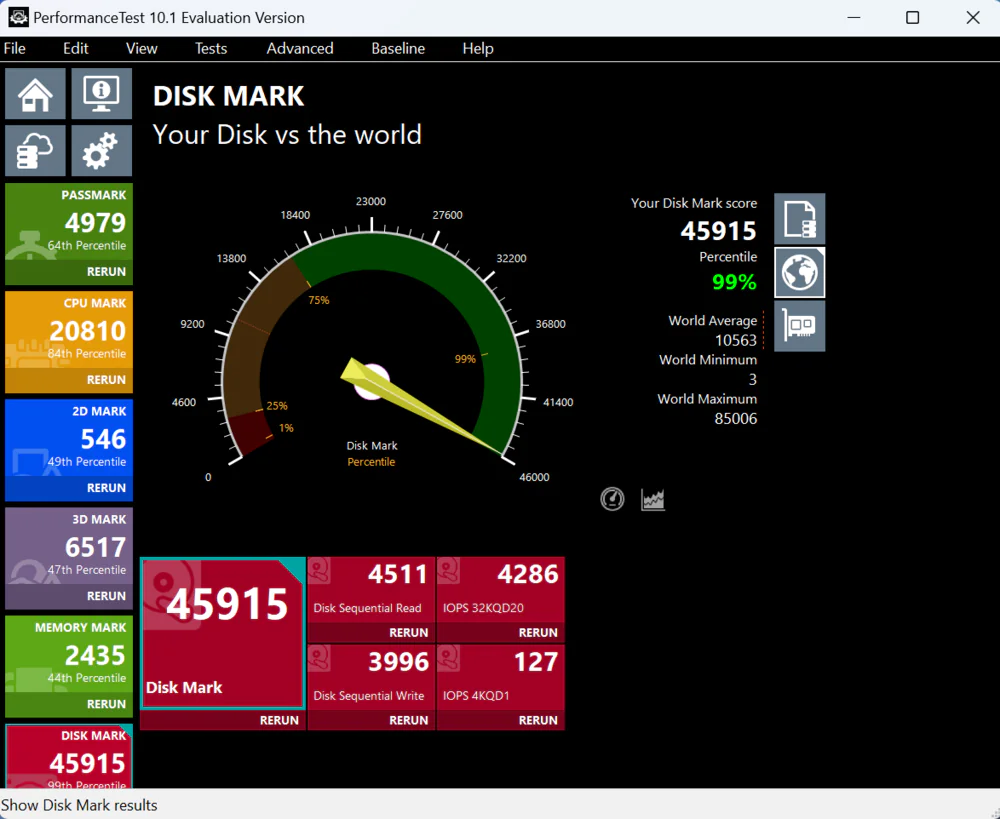Click the World Average 10563 value
The width and height of the screenshot is (1000, 819).
pos(736,340)
